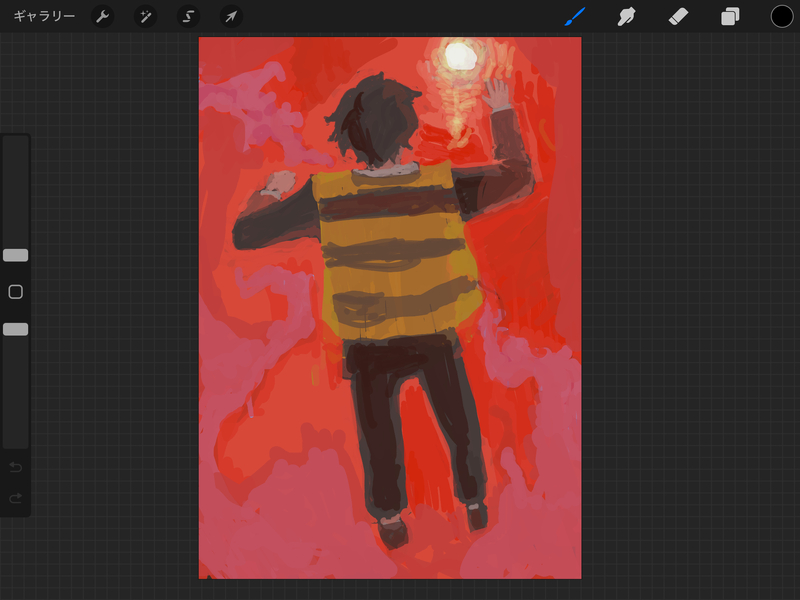Activate the Selection tool
800x600 pixels.
188,17
